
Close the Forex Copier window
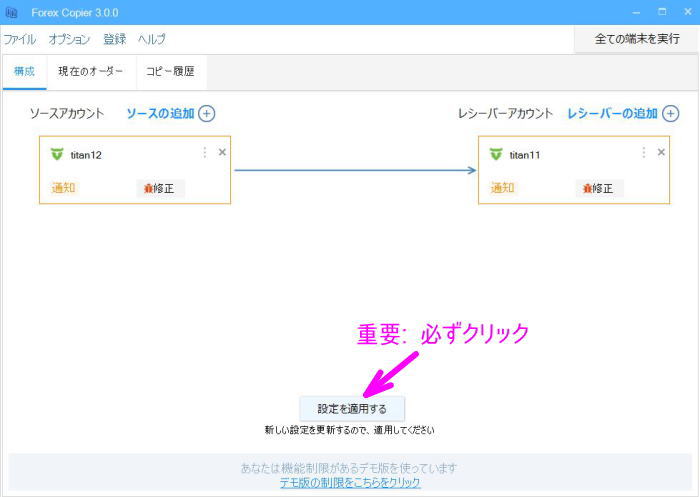click(688, 12)
